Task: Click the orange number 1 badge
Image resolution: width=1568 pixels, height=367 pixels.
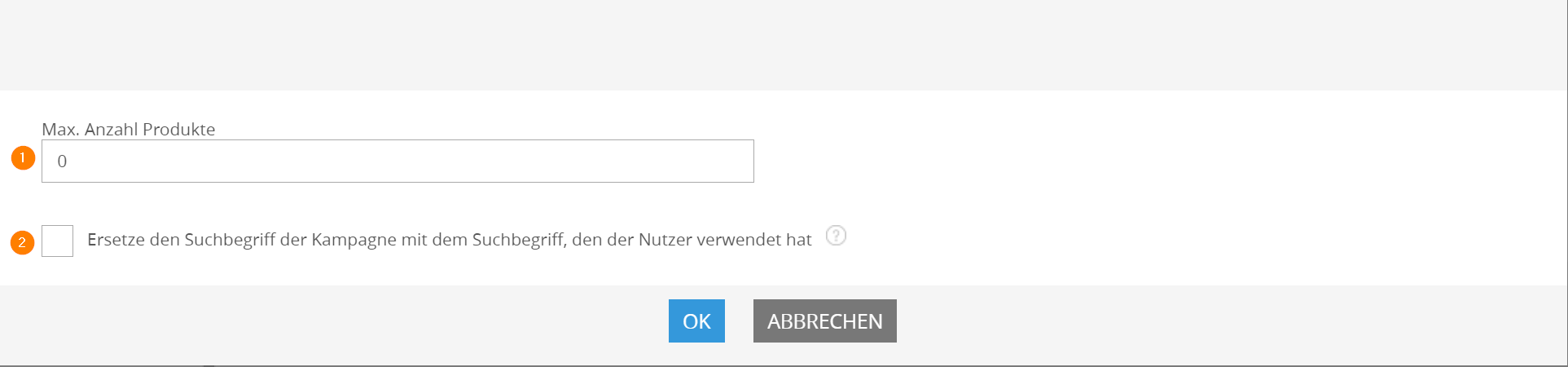Action: tap(23, 157)
